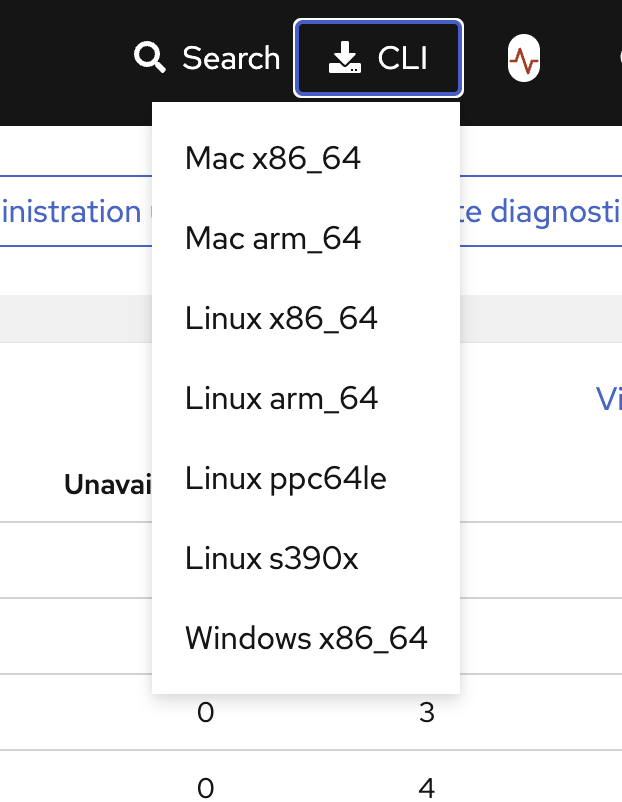
Task: Open the partially visible Administration tab
Action: point(72,212)
